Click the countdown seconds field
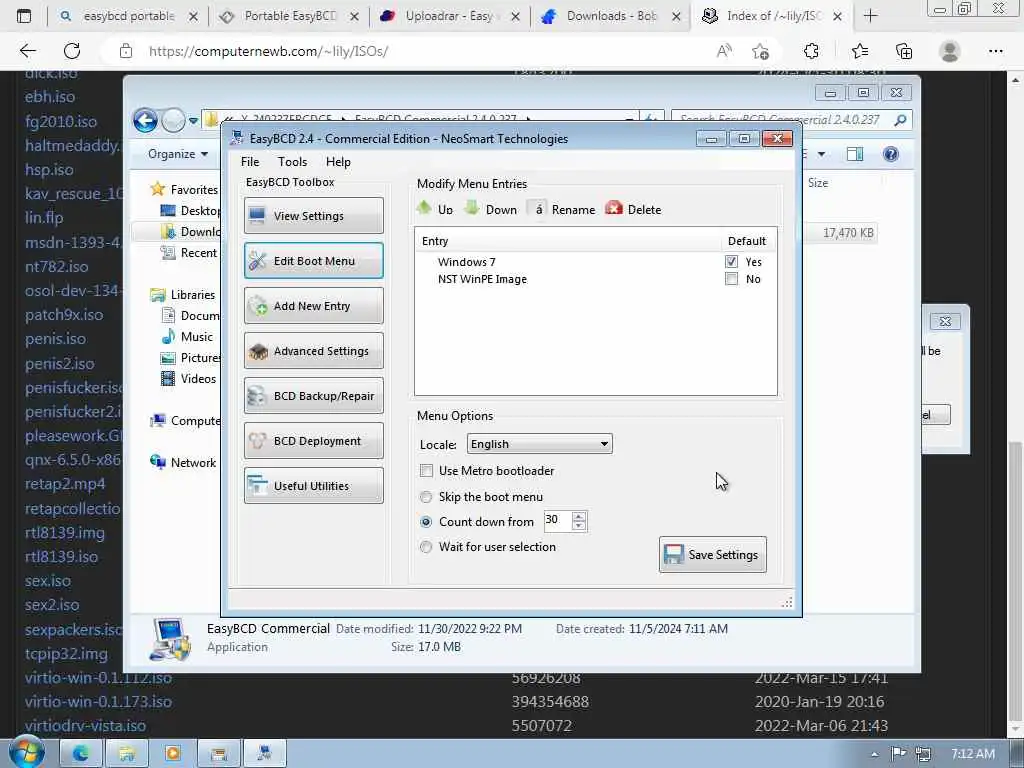 [557, 520]
